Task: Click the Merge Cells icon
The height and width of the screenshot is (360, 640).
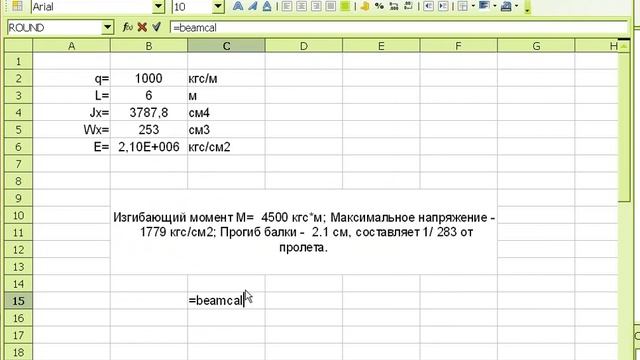Action: pyautogui.click(x=345, y=6)
